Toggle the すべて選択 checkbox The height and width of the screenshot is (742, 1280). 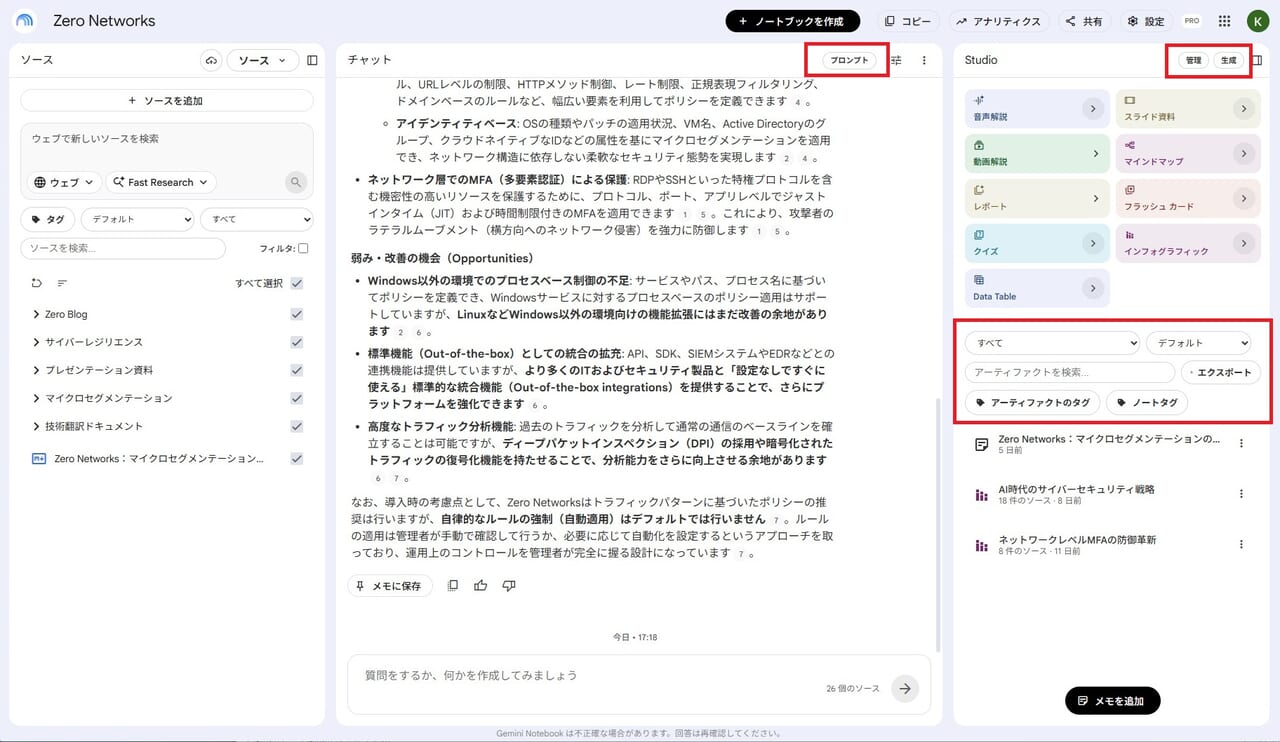(x=297, y=283)
